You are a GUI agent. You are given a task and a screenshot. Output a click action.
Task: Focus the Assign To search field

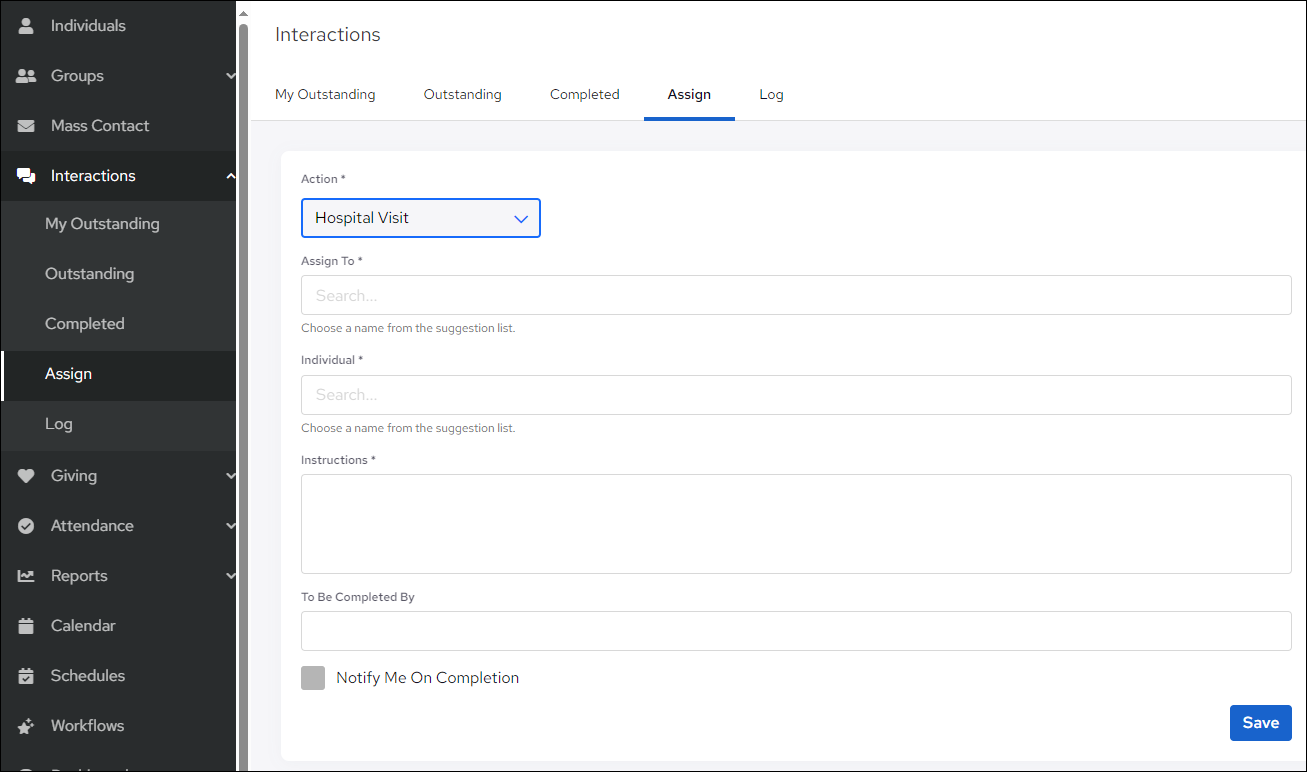[795, 296]
